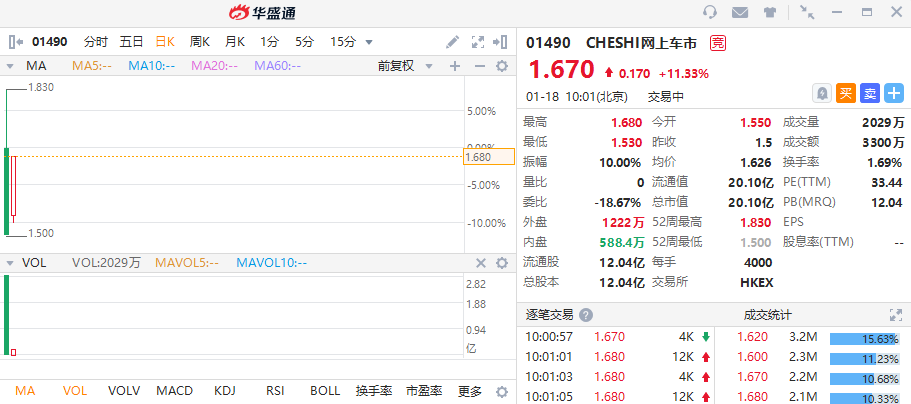Switch to 逐笔交易 tab
The width and height of the screenshot is (911, 404).
pyautogui.click(x=550, y=315)
